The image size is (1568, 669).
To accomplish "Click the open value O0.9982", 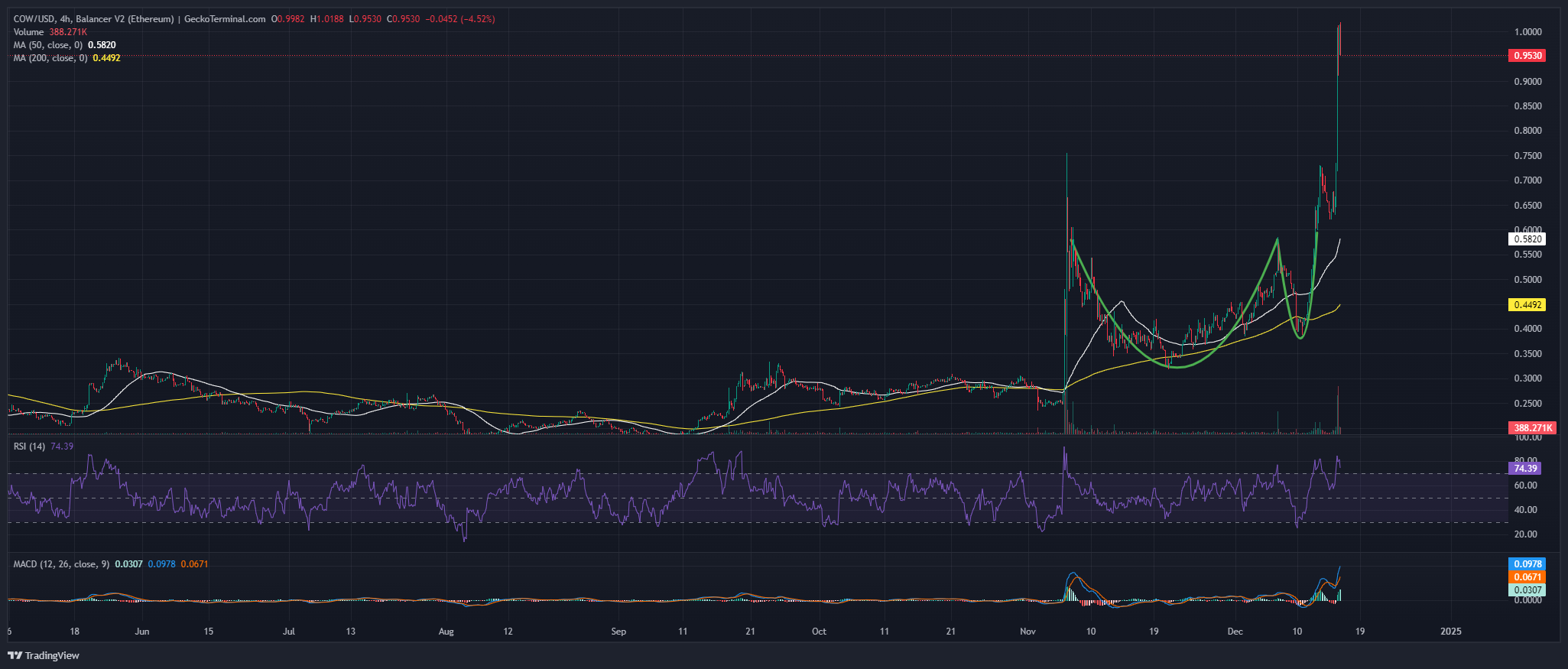I will [287, 19].
